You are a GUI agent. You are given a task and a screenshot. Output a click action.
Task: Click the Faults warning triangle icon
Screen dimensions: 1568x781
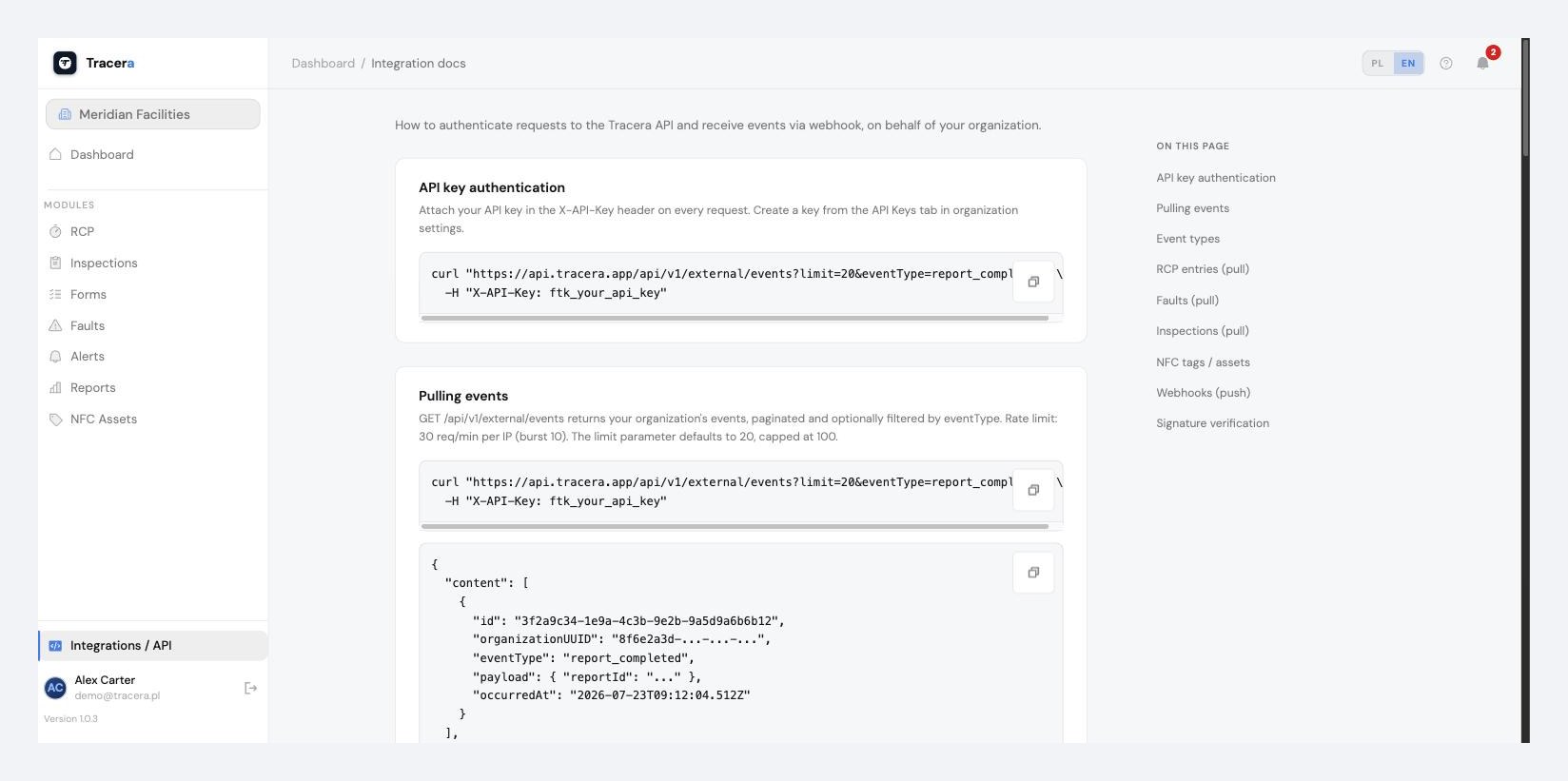click(x=55, y=325)
